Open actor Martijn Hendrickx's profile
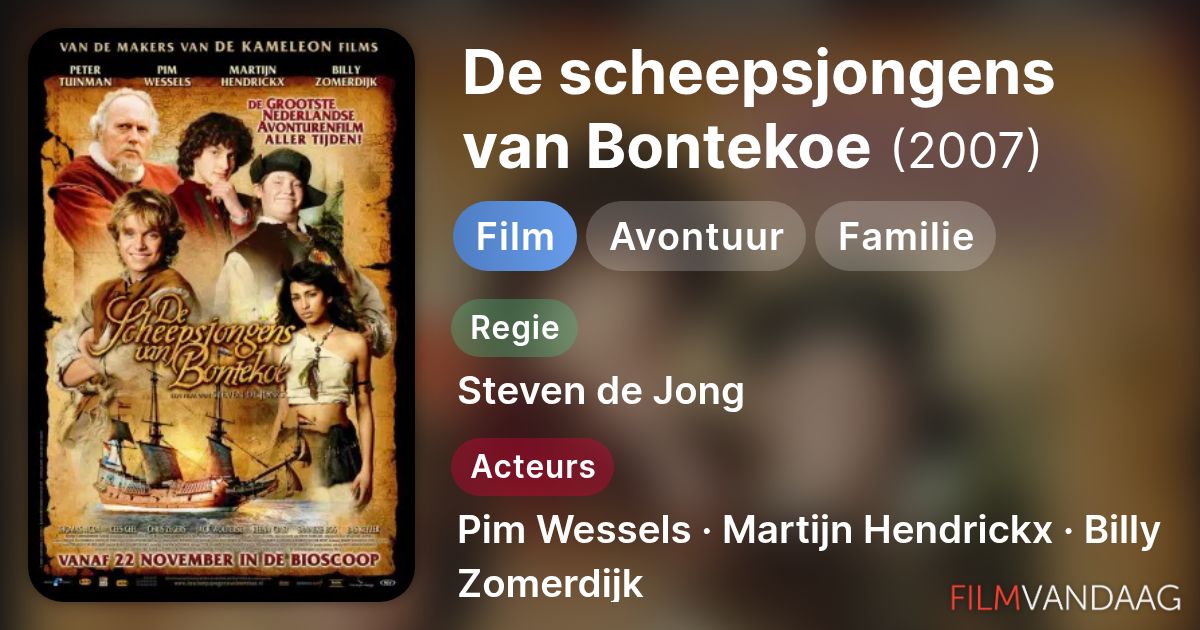 pyautogui.click(x=887, y=531)
